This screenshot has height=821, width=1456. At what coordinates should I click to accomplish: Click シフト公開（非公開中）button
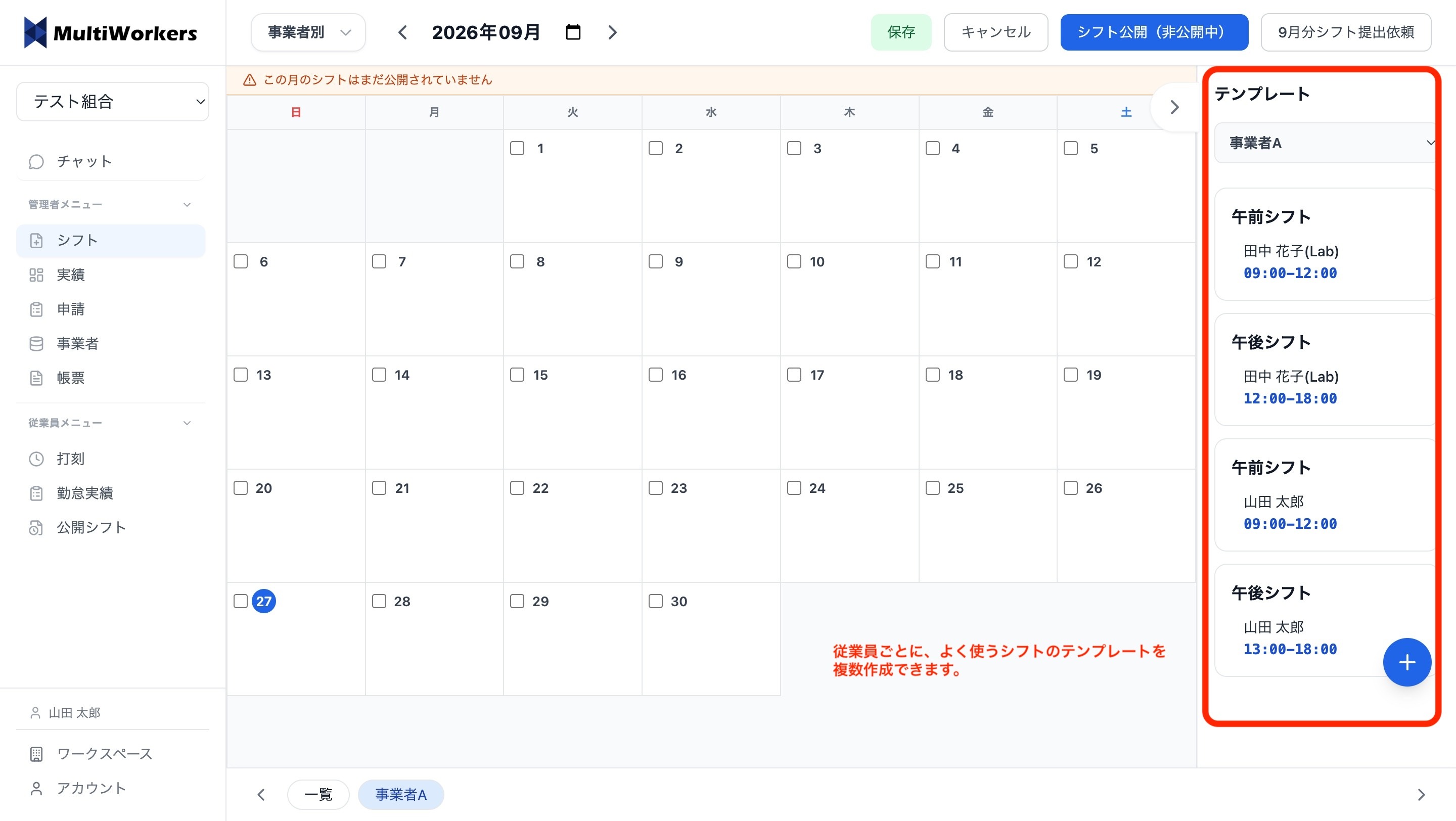1154,32
